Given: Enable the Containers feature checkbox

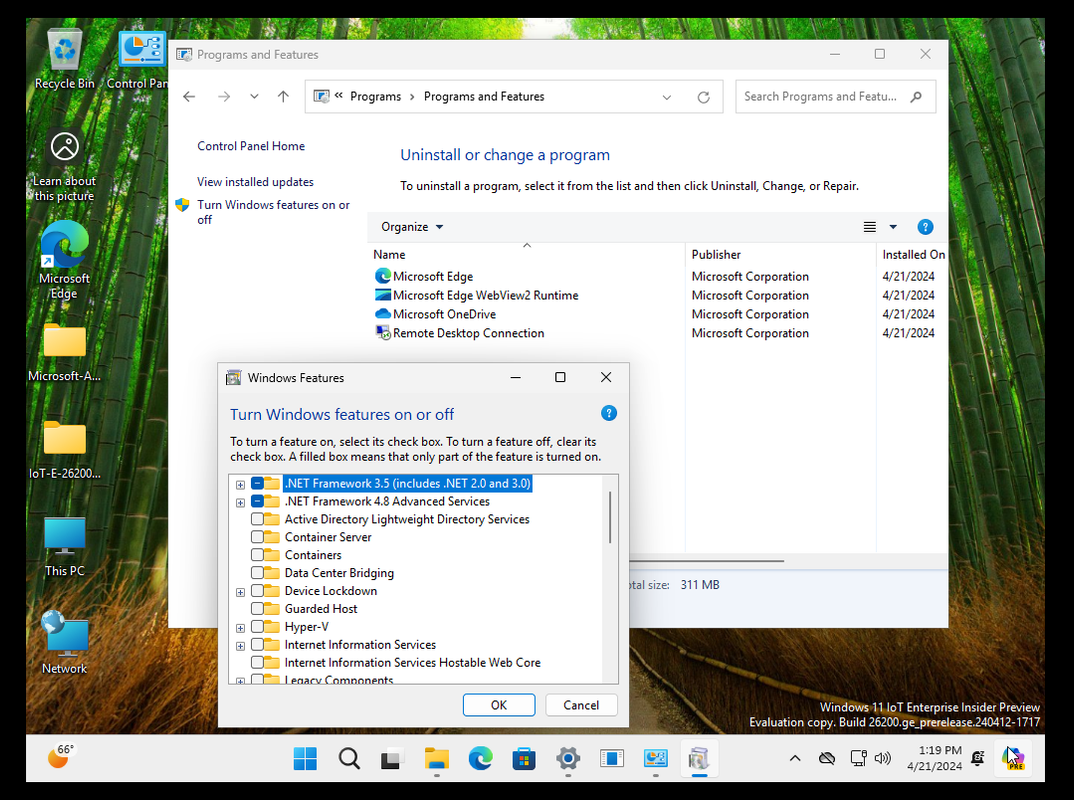Looking at the screenshot, I should (257, 555).
